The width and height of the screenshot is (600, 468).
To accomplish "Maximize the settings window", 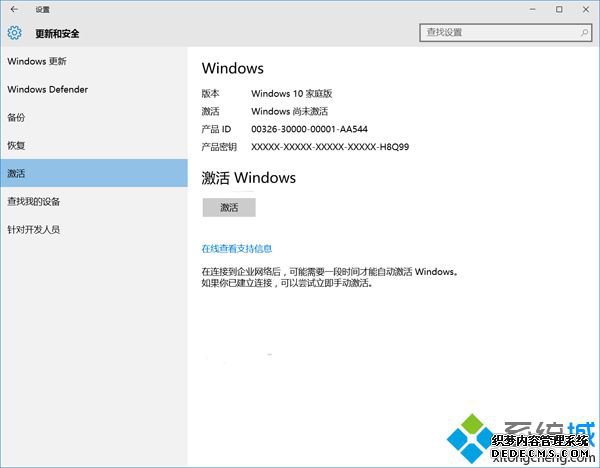I will [559, 9].
